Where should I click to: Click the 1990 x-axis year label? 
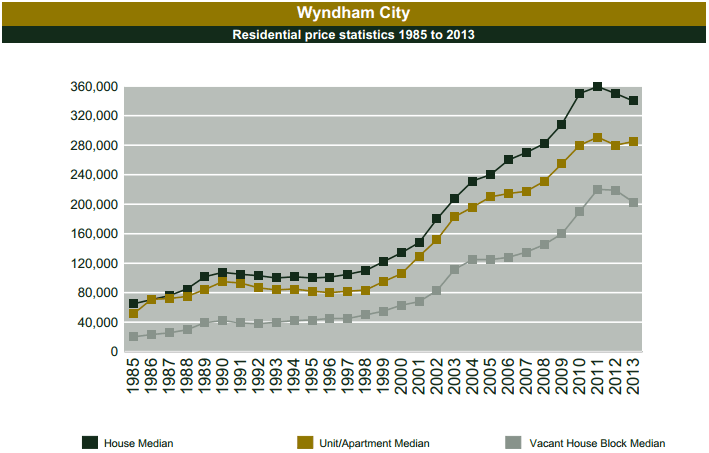coord(222,376)
